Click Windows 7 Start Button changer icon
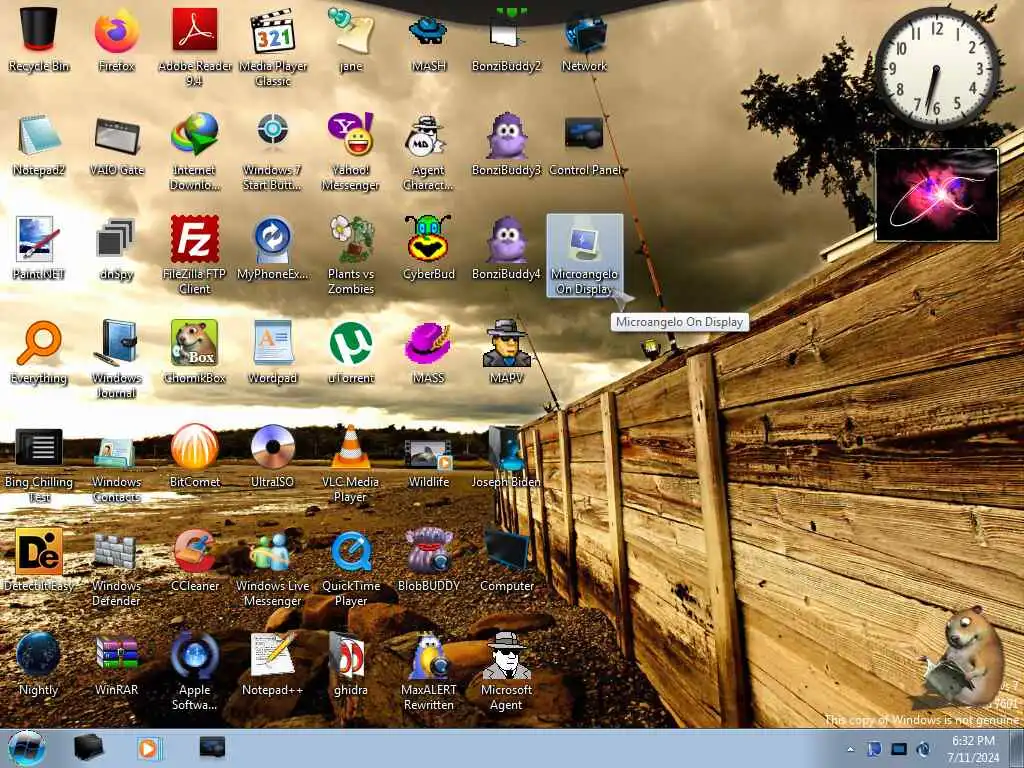Viewport: 1024px width, 768px height. coord(273,152)
